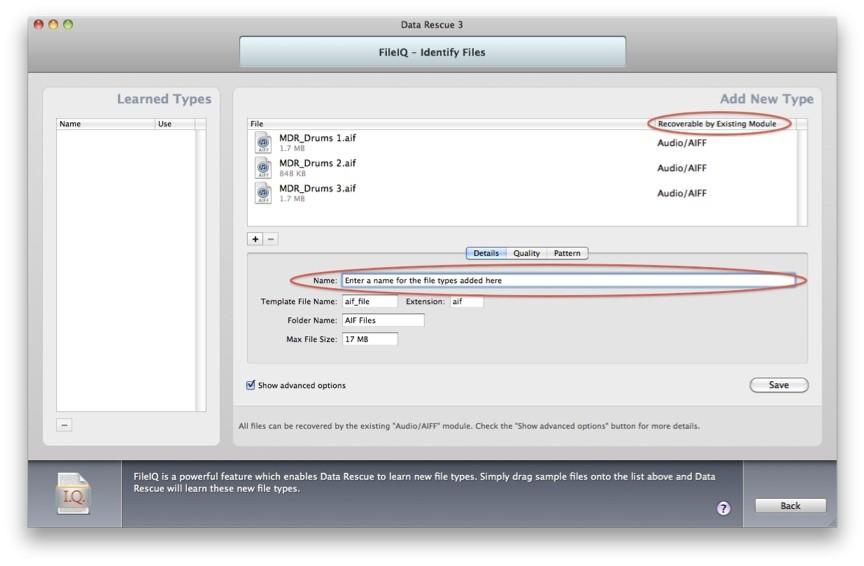Select the MDR_Drums 2.aif row
Viewport: 864px width, 566px height.
point(522,168)
